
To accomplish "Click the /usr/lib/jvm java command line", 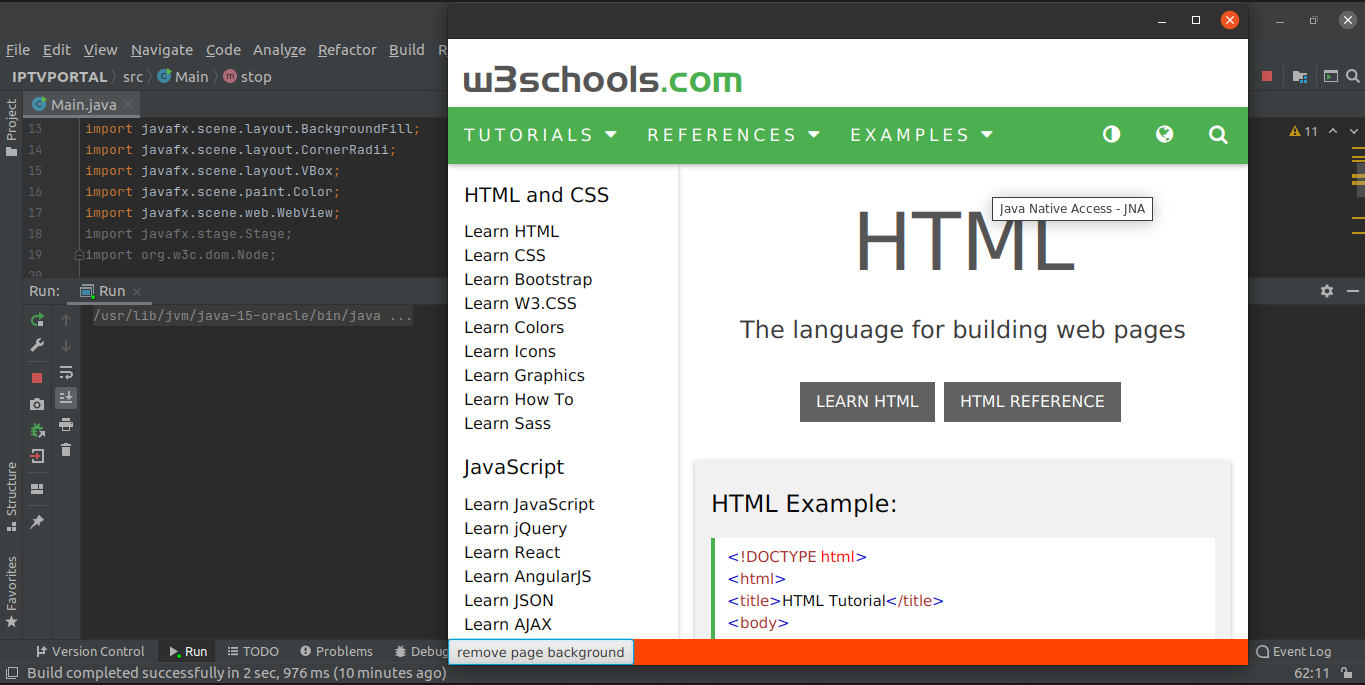I will click(x=253, y=316).
